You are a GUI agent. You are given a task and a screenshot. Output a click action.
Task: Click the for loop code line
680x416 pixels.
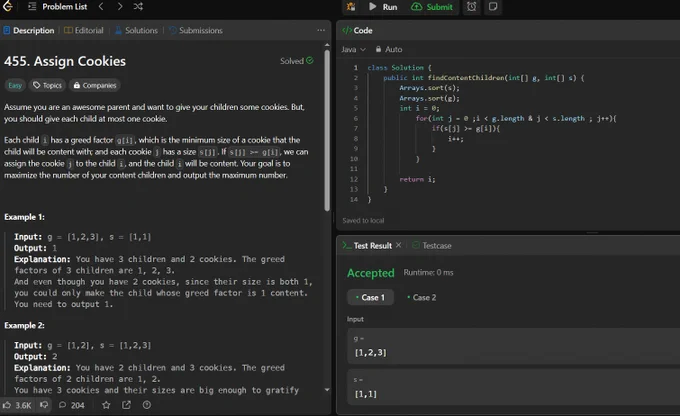516,118
